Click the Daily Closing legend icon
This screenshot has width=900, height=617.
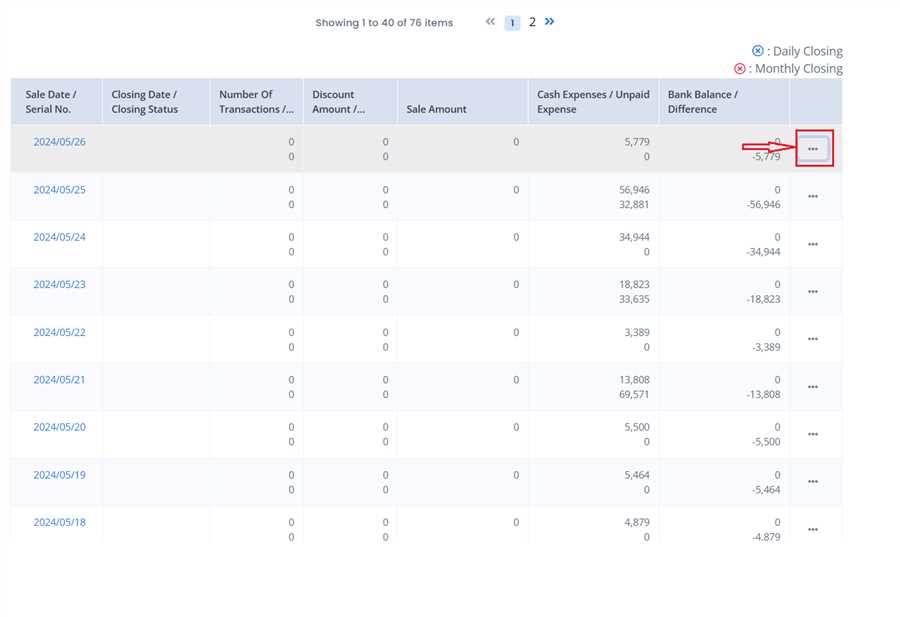(758, 51)
